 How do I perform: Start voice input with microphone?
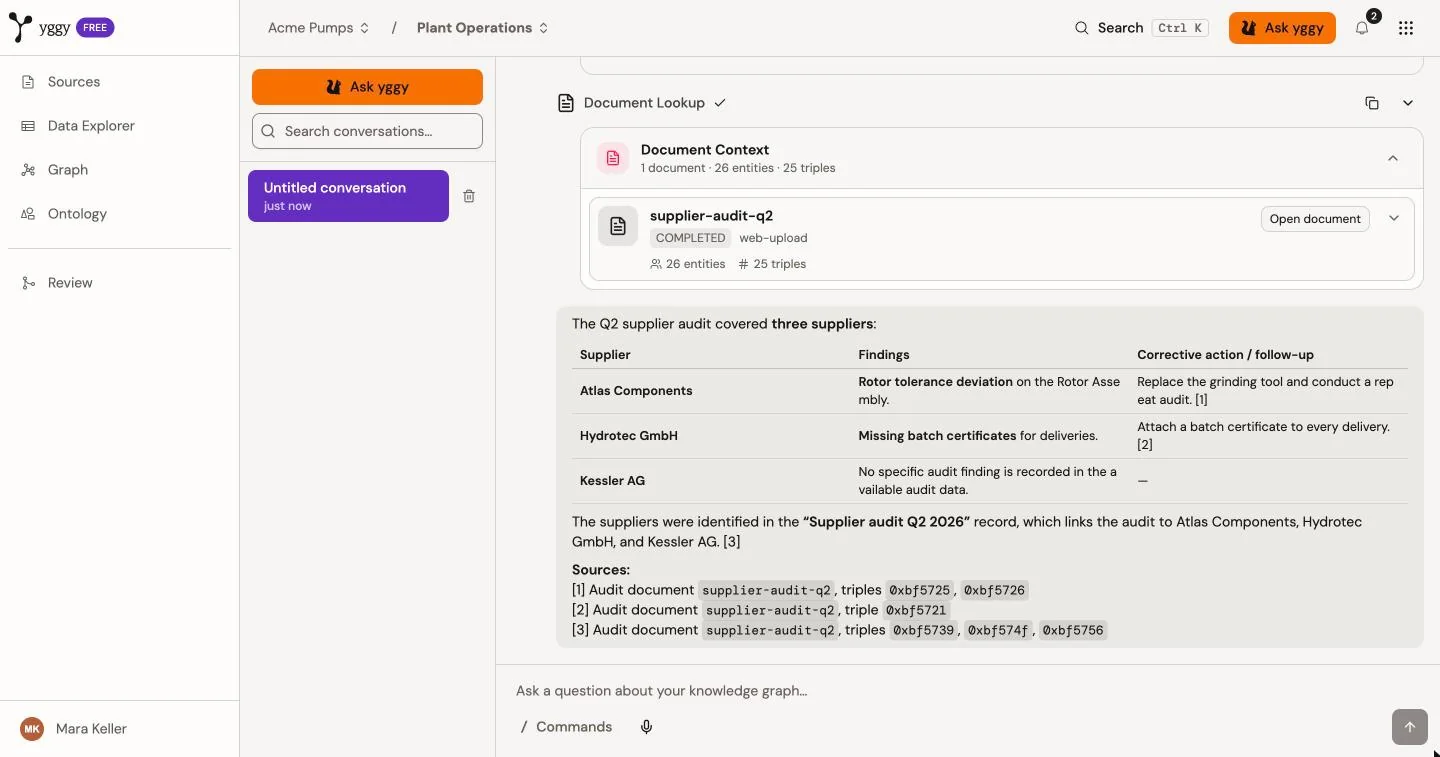coord(647,727)
